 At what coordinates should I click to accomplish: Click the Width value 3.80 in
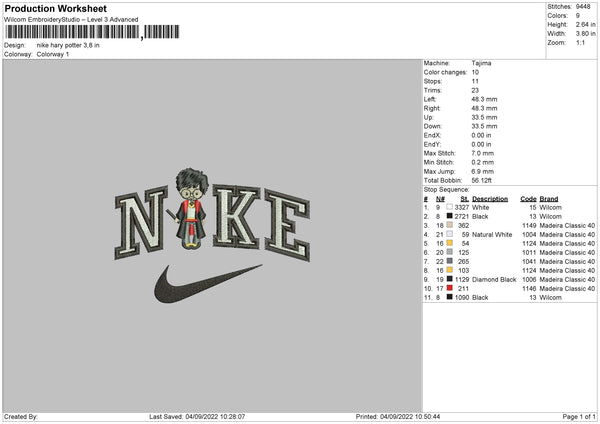(585, 34)
